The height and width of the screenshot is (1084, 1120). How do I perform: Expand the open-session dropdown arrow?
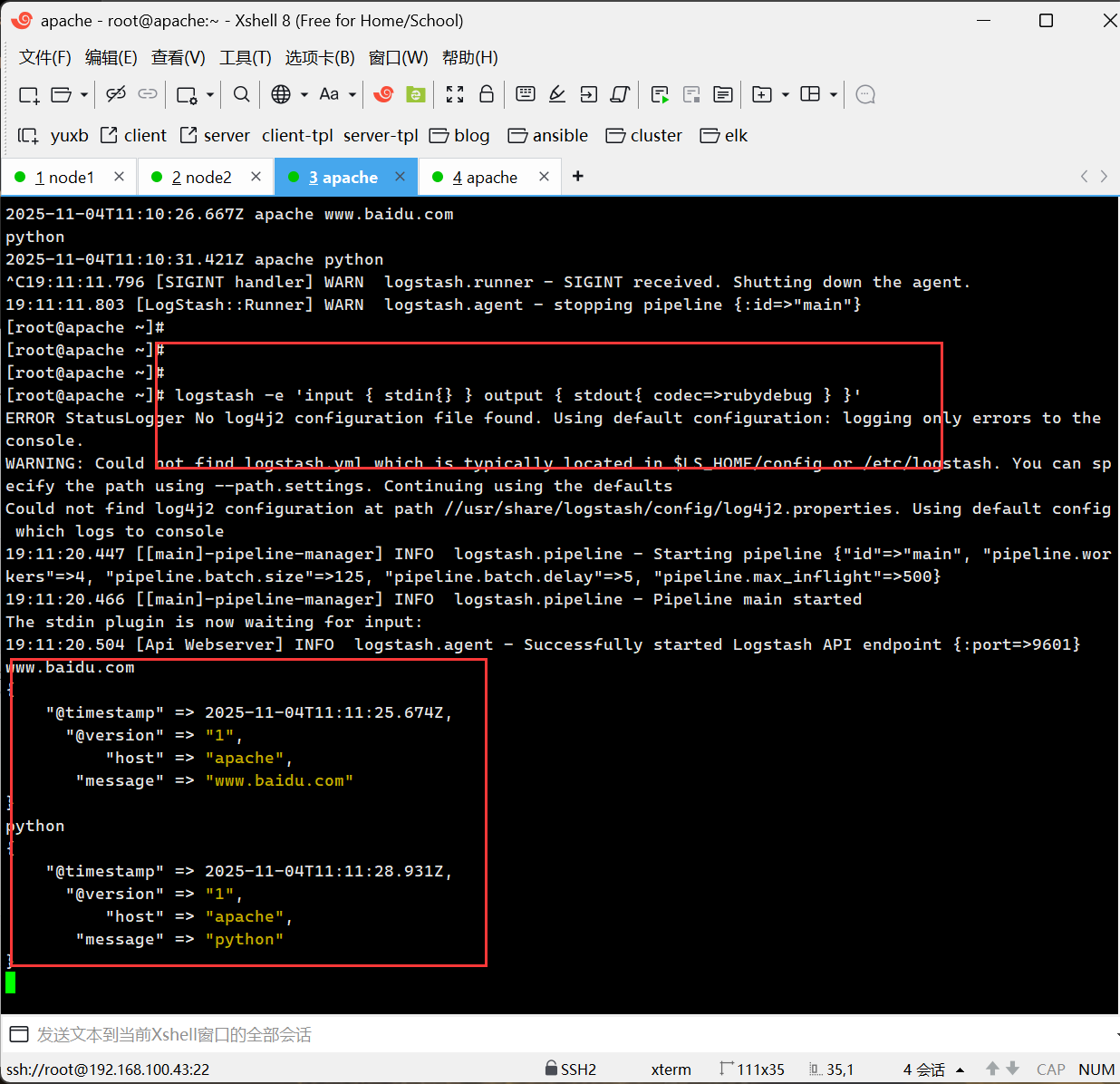(x=84, y=94)
